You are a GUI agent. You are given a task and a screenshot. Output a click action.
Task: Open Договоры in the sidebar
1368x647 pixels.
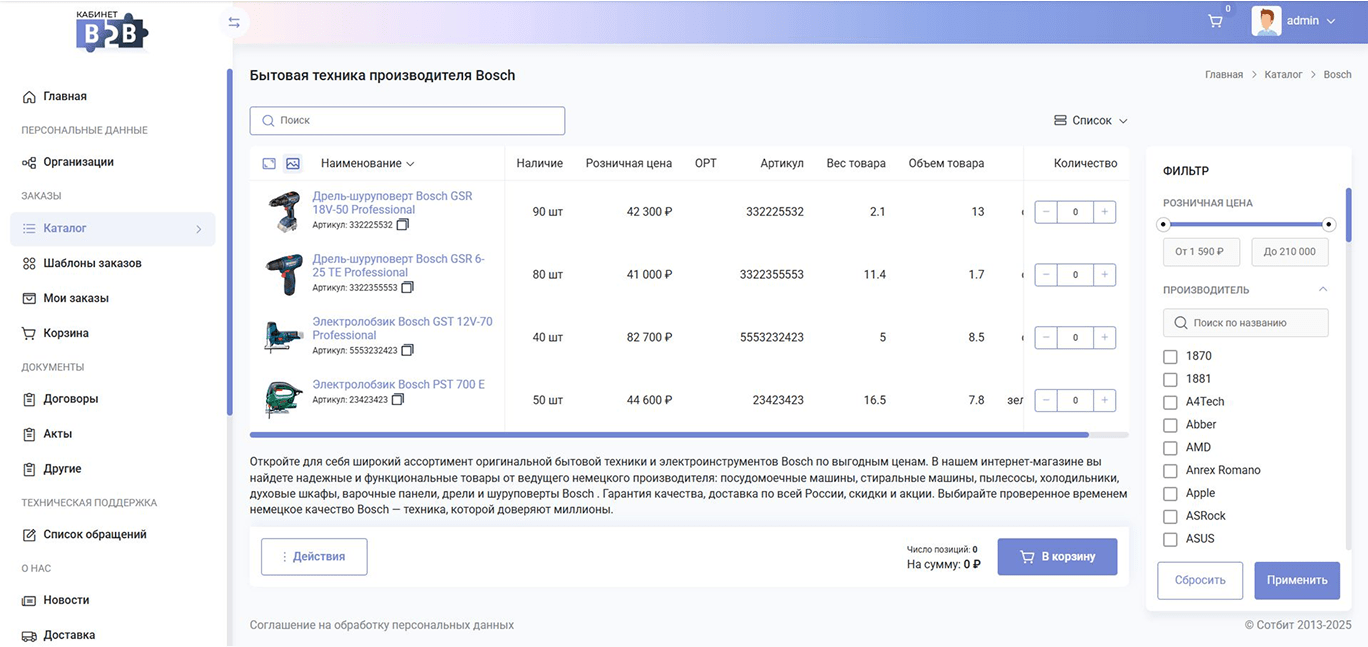[71, 399]
